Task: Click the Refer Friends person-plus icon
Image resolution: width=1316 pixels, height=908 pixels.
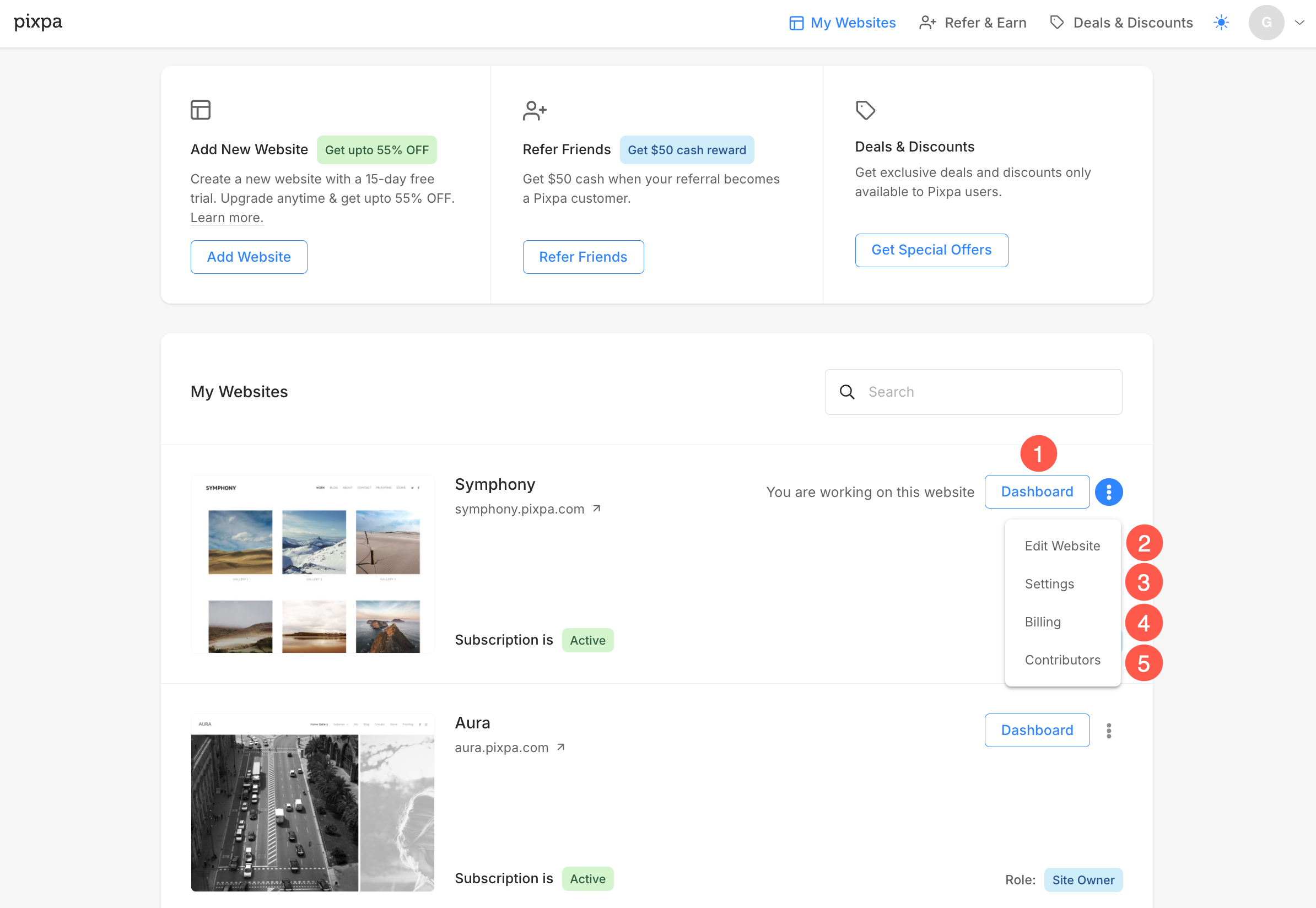Action: [534, 110]
